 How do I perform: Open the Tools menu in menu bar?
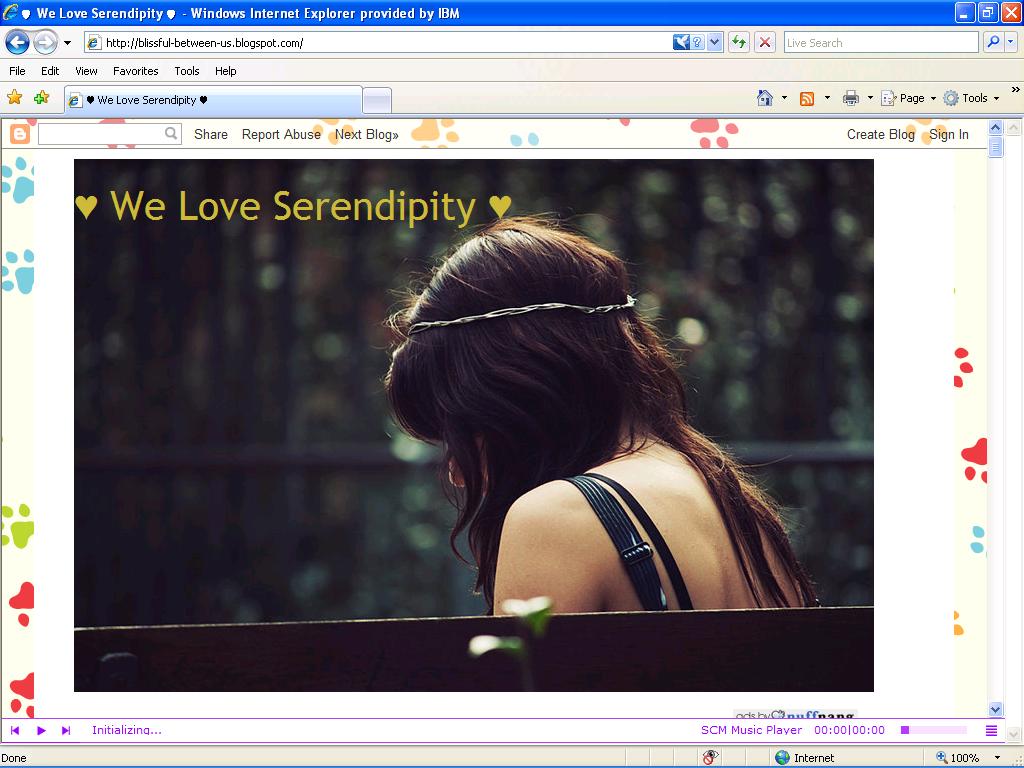click(187, 71)
